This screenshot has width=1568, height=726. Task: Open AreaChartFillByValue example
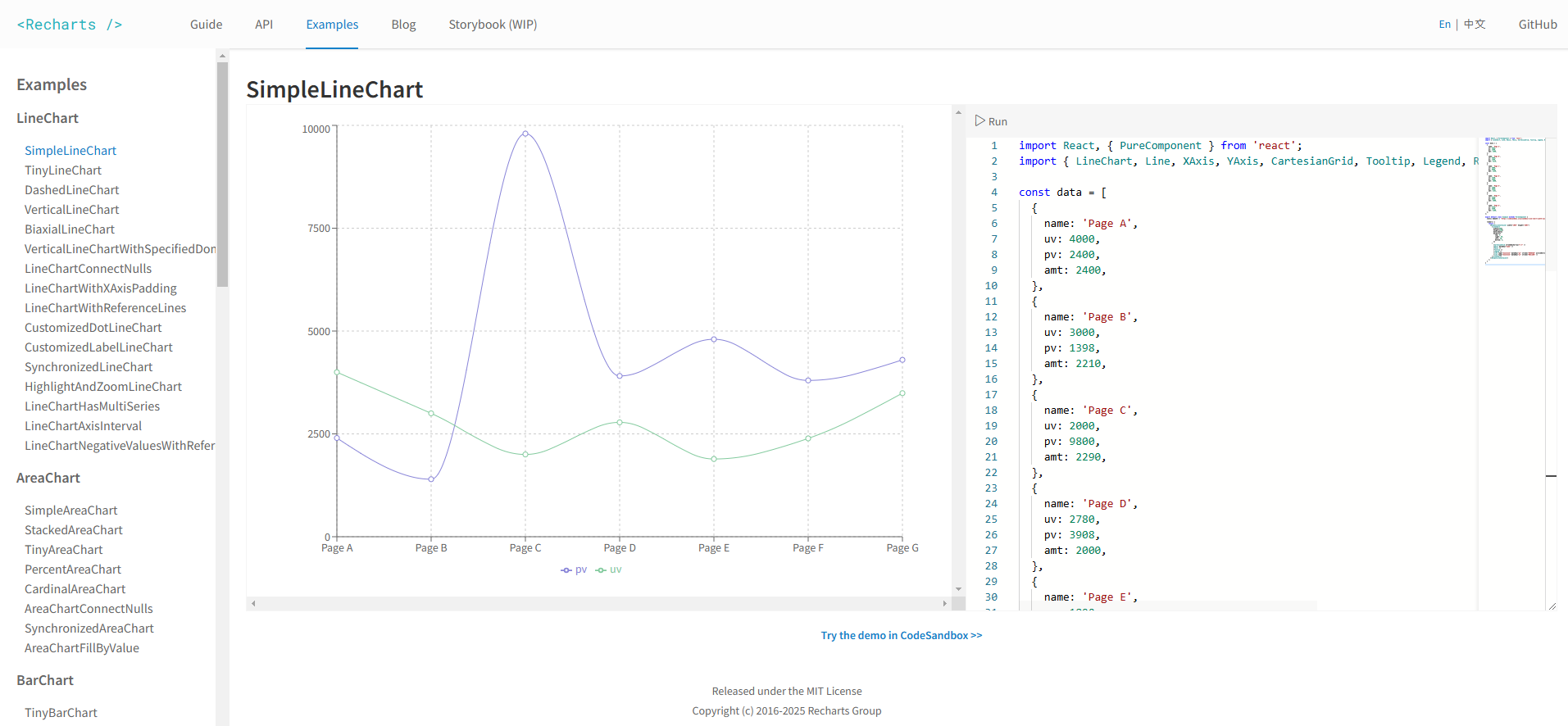82,648
